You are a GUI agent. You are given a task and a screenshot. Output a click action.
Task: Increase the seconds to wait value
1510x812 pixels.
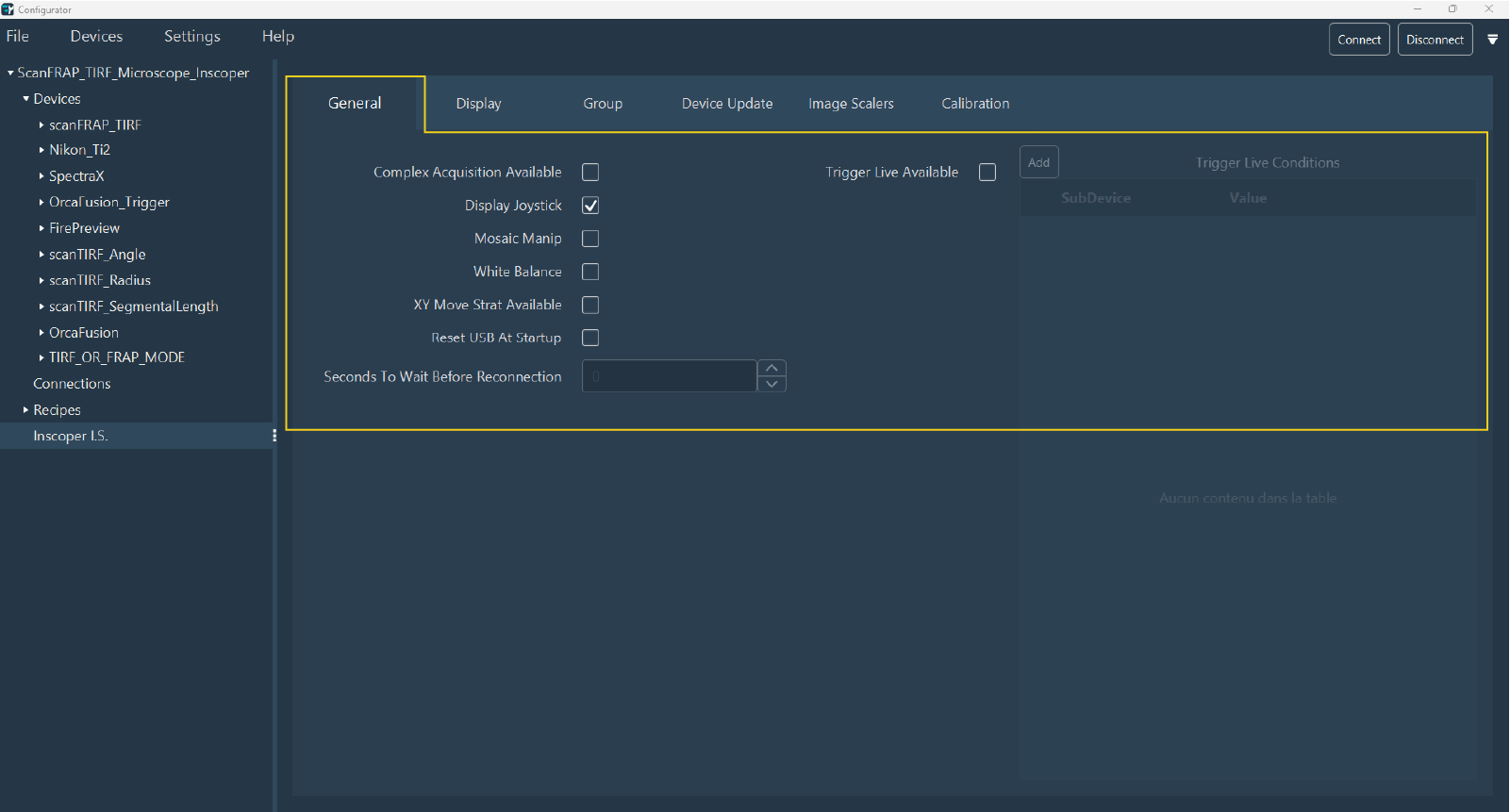point(772,368)
